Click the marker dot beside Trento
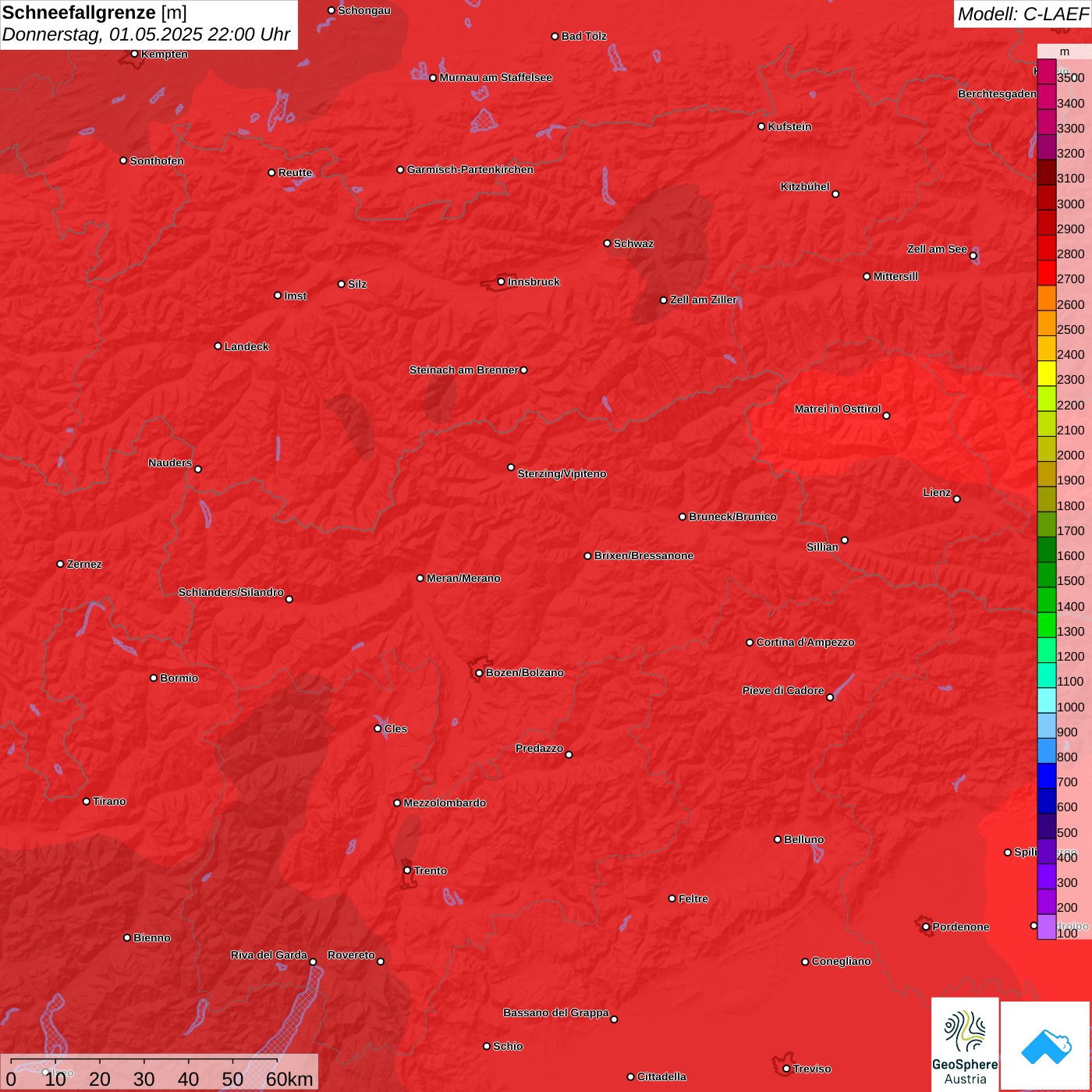1092x1092 pixels. click(x=407, y=870)
